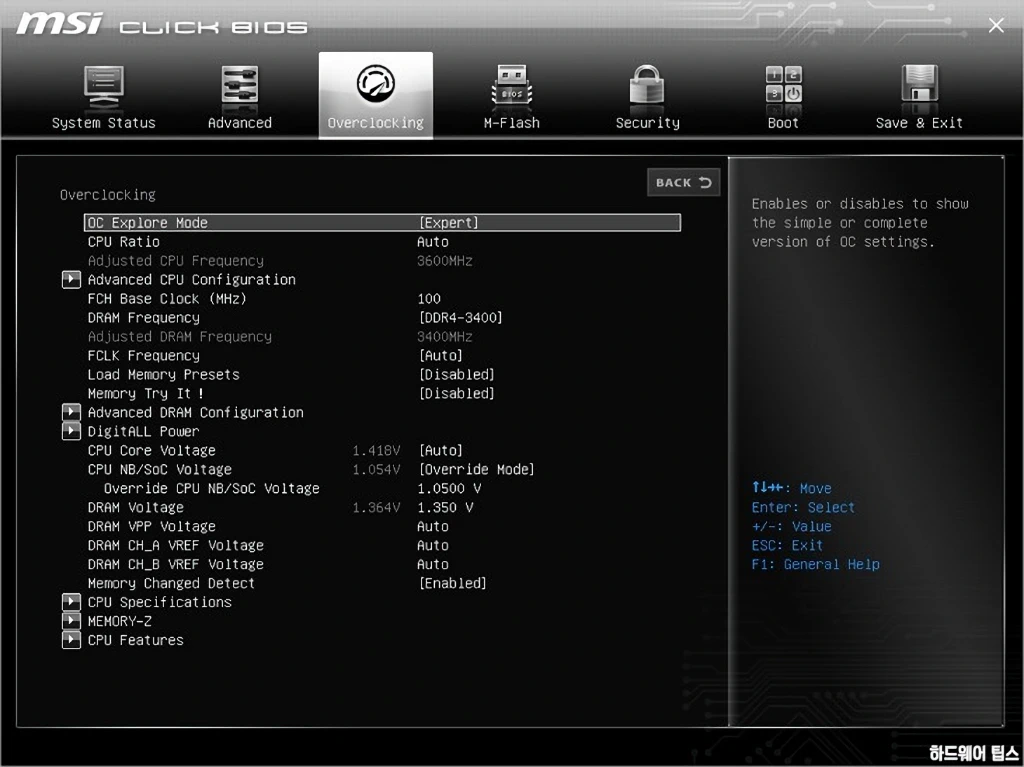This screenshot has height=767, width=1024.
Task: Select Memory Changed Detect label
Action: 171,583
